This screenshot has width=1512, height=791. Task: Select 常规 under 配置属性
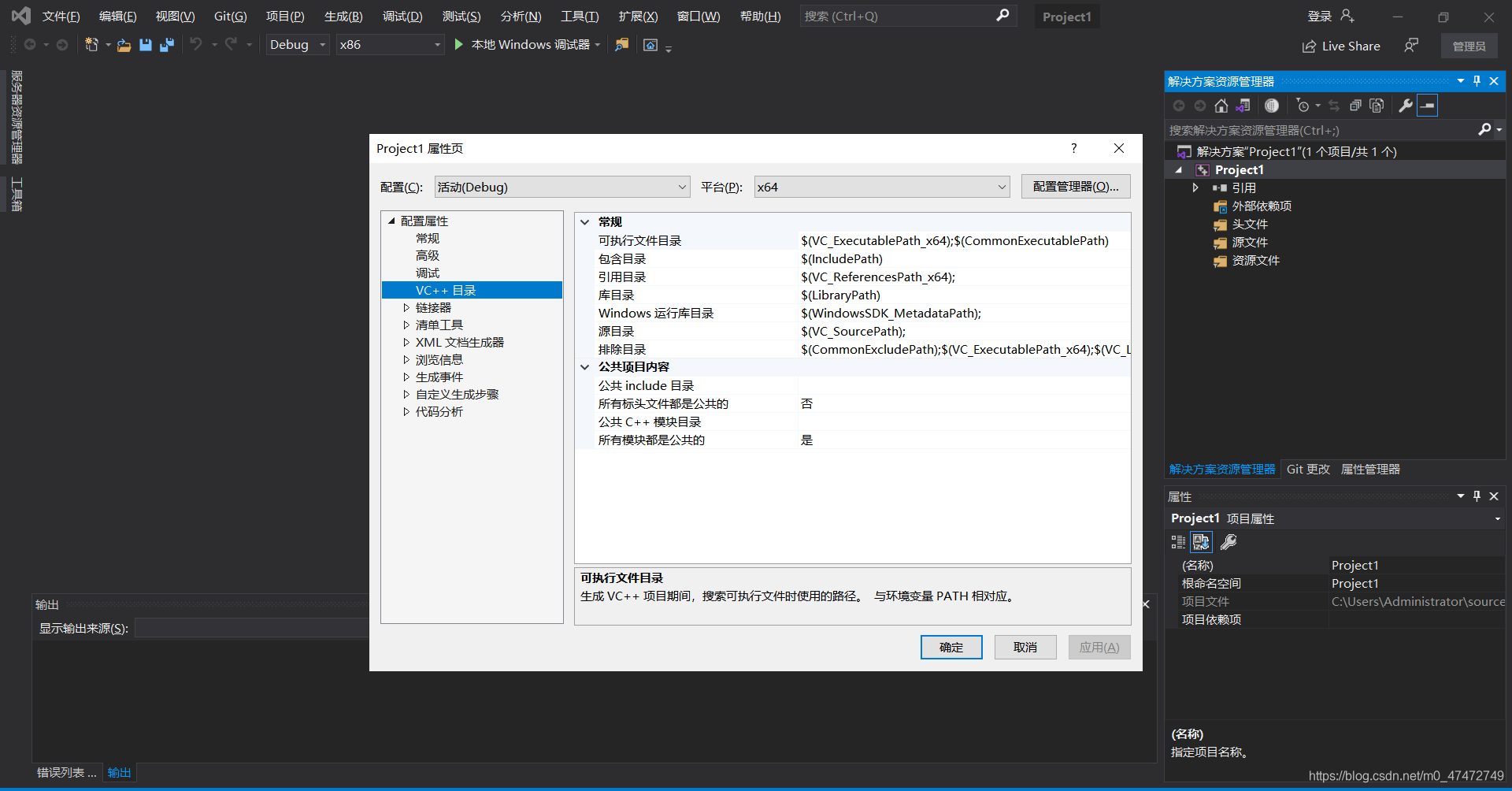[428, 238]
